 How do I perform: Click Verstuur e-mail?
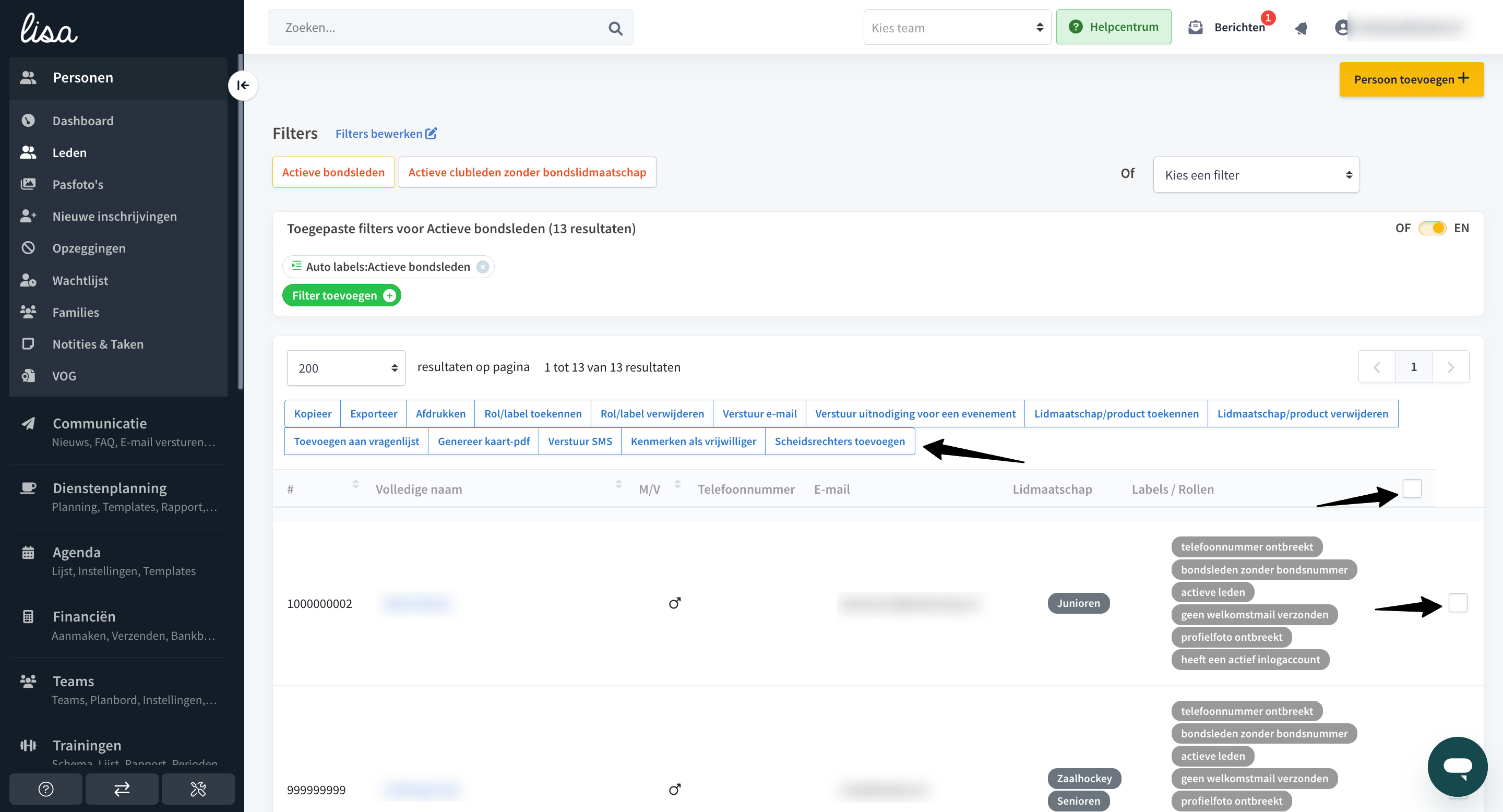[x=759, y=414]
